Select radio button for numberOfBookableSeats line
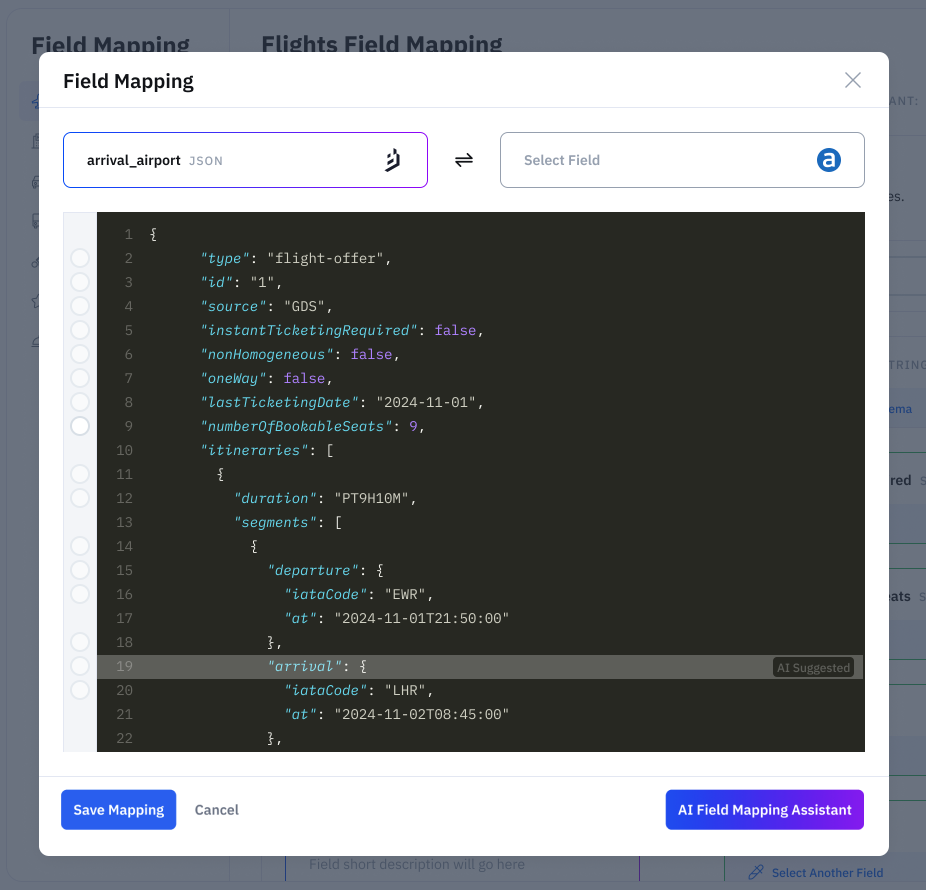926x890 pixels. (80, 426)
